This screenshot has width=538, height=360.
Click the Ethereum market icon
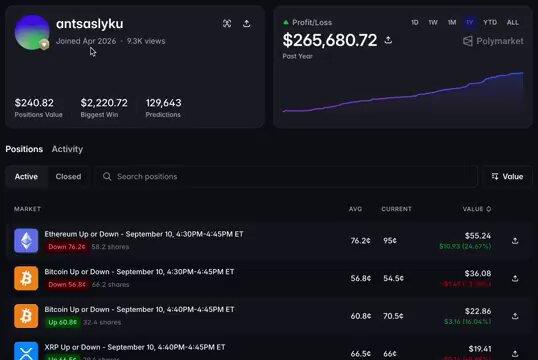[x=26, y=241]
